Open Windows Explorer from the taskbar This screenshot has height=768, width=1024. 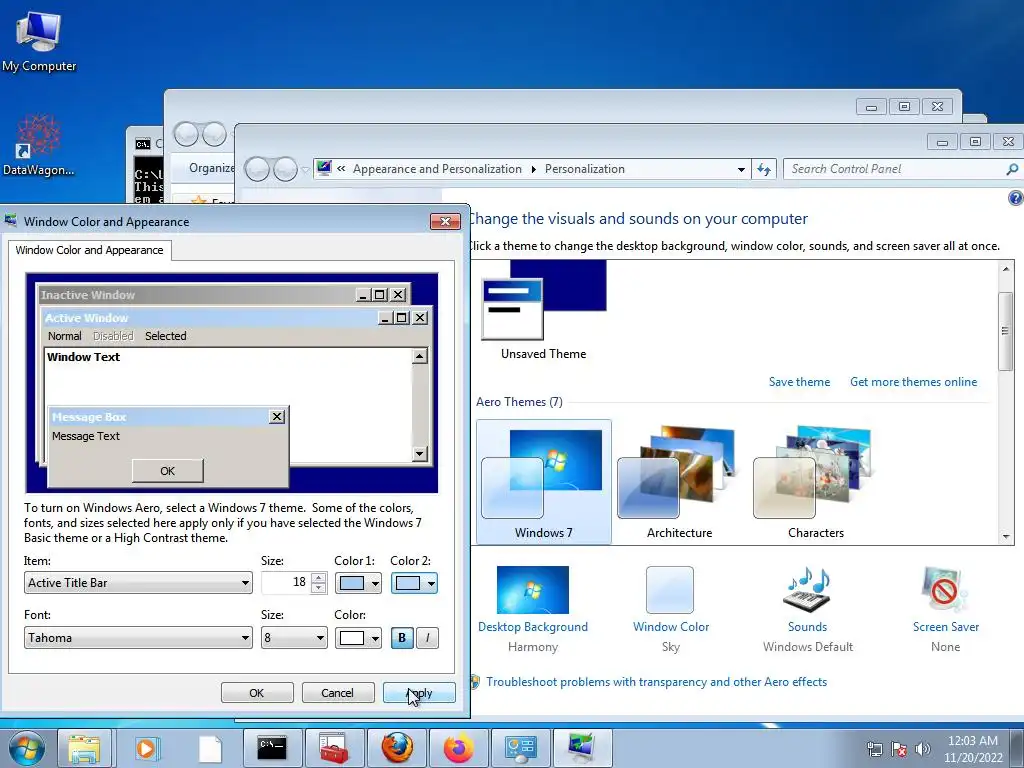pyautogui.click(x=85, y=748)
